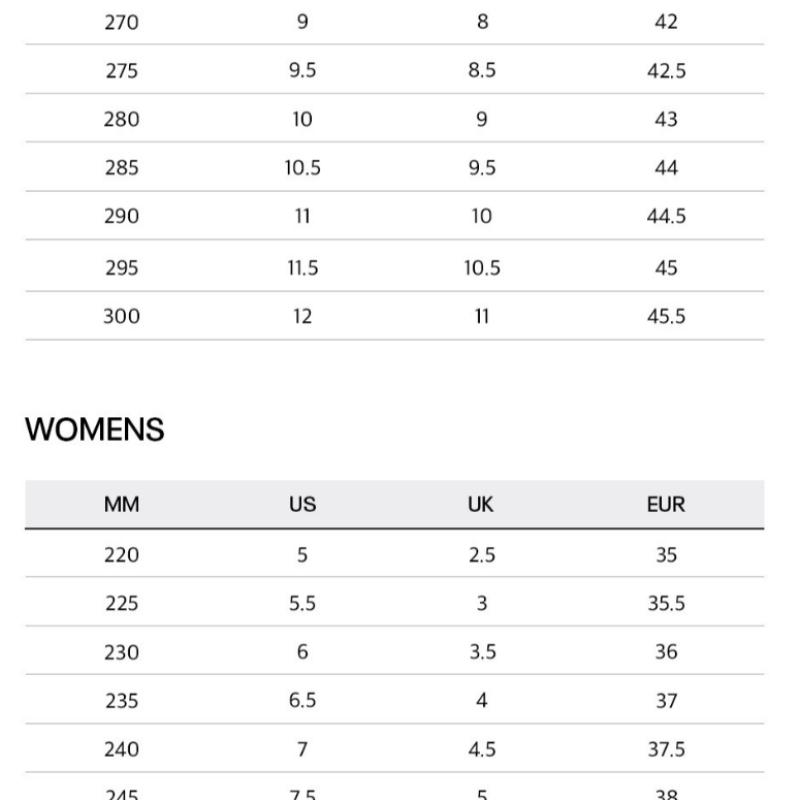Click the 45.5 EUR size value
Image resolution: width=800 pixels, height=800 pixels.
pyautogui.click(x=666, y=317)
